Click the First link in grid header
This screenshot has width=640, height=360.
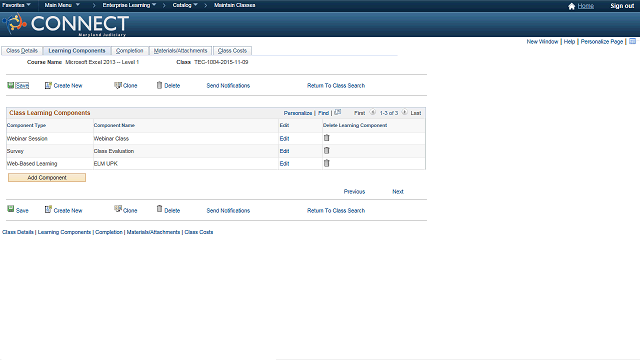point(360,113)
